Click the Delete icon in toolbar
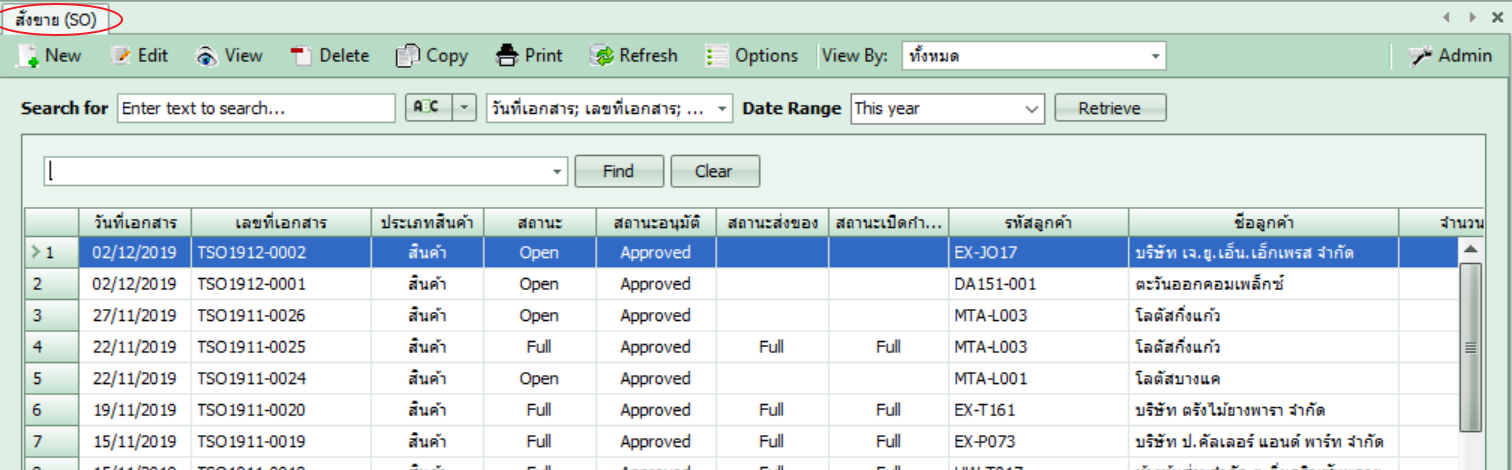This screenshot has height=470, width=1512. click(301, 56)
